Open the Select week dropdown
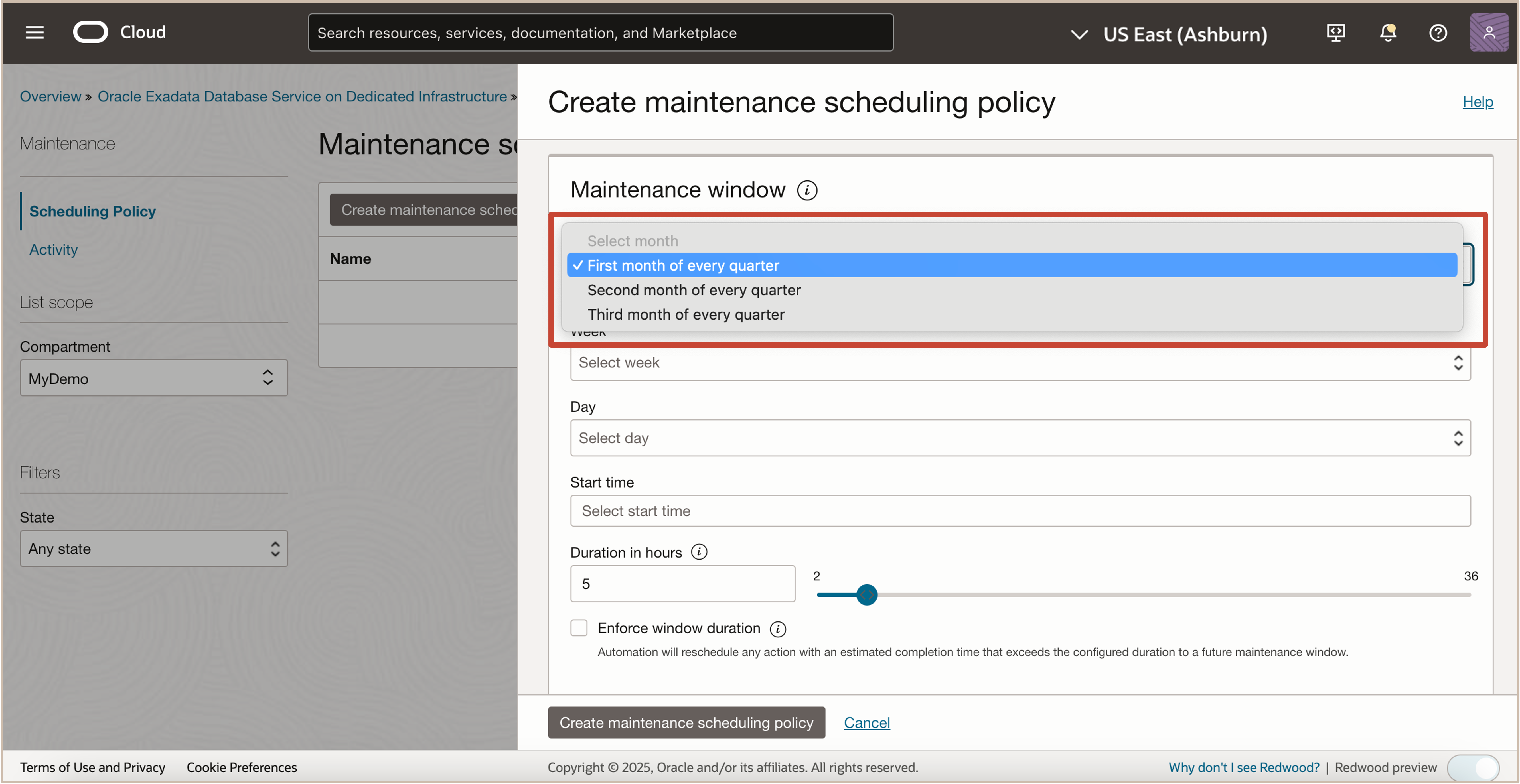Screen dimensions: 1520x784 (x=1020, y=362)
